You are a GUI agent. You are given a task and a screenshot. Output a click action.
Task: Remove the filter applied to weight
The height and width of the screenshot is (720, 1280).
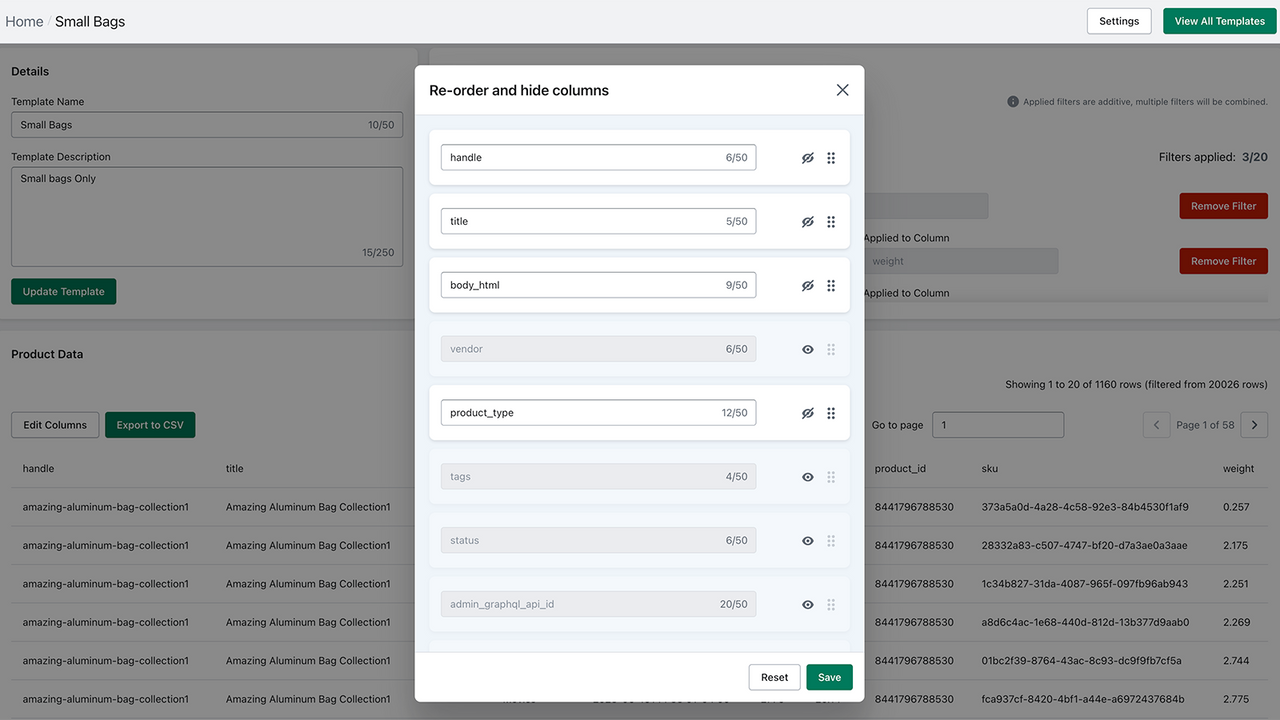tap(1223, 261)
